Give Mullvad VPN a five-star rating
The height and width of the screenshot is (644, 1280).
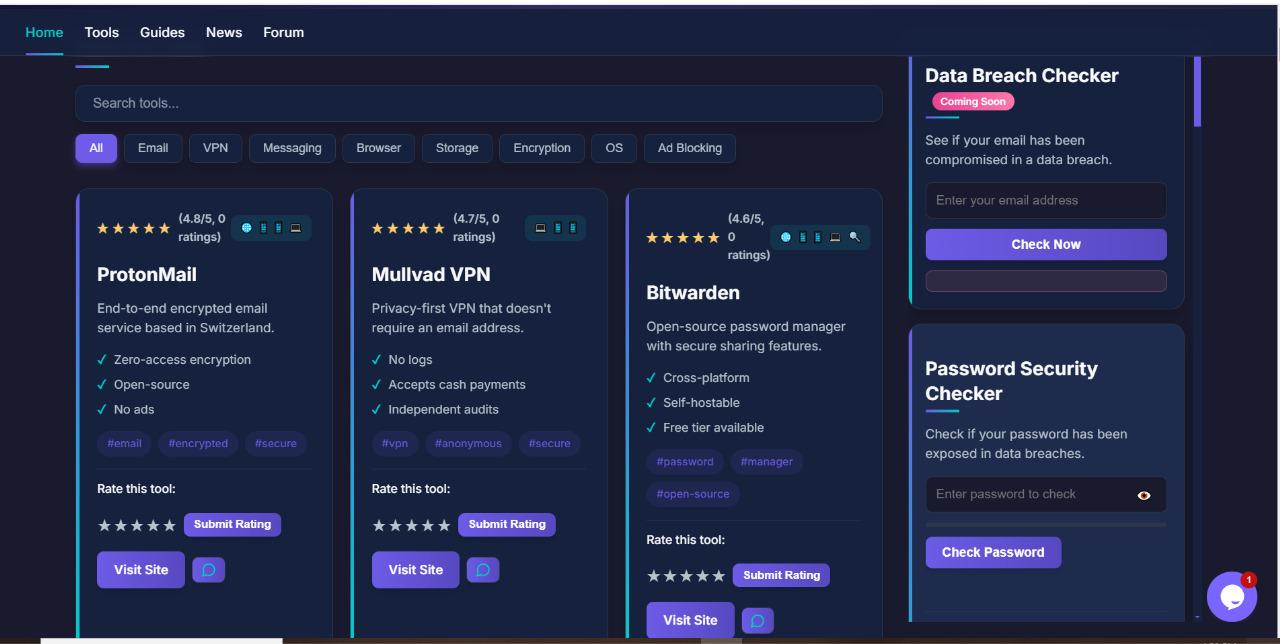point(444,525)
